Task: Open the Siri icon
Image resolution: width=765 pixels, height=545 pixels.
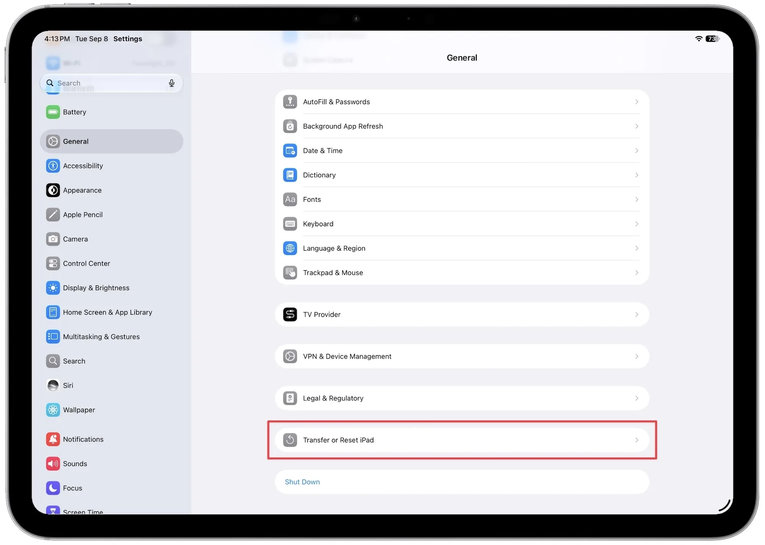Action: click(x=53, y=385)
